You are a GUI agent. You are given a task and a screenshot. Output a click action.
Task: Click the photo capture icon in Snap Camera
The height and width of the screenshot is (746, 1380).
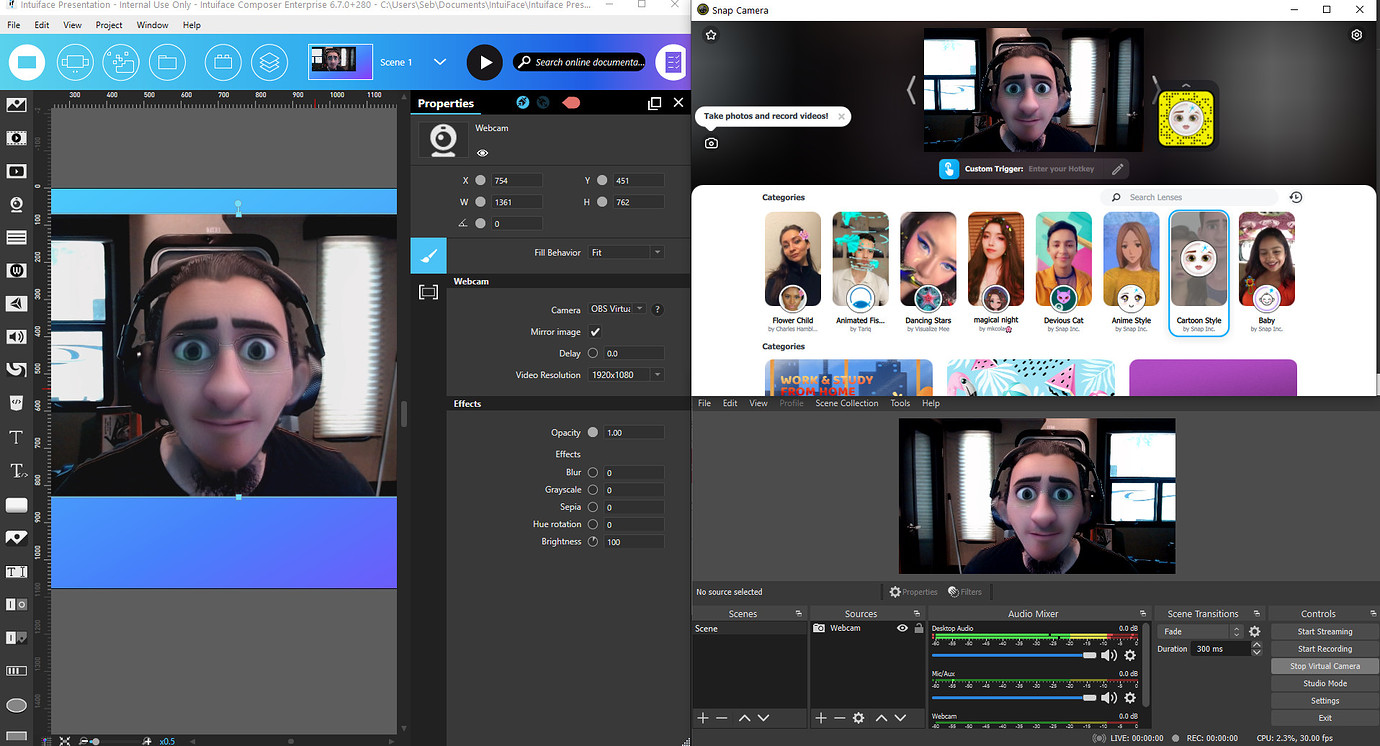coord(711,143)
